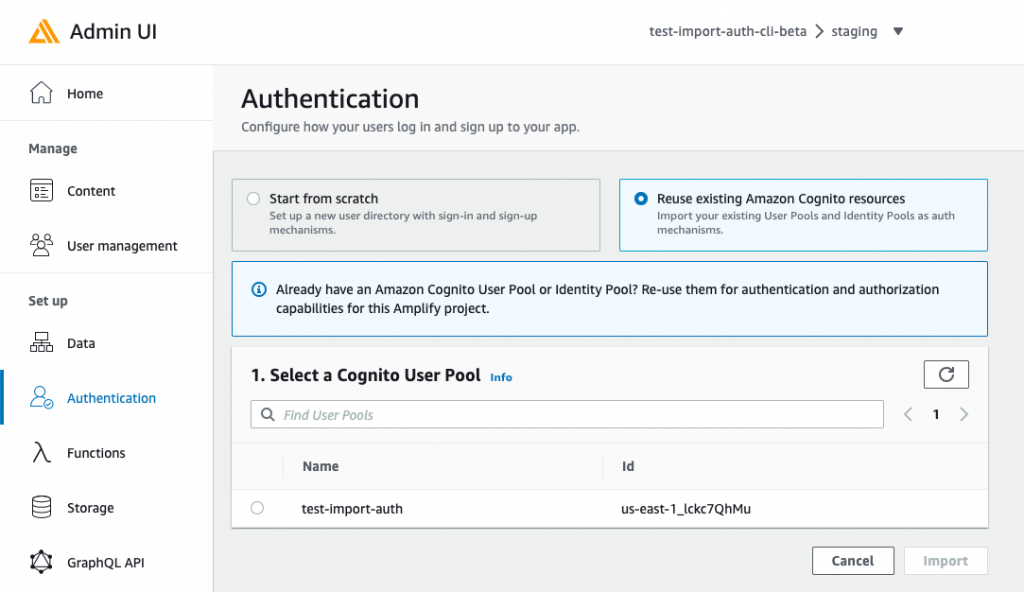Open the staging environment dropdown
Viewport: 1024px width, 592px height.
tap(897, 31)
